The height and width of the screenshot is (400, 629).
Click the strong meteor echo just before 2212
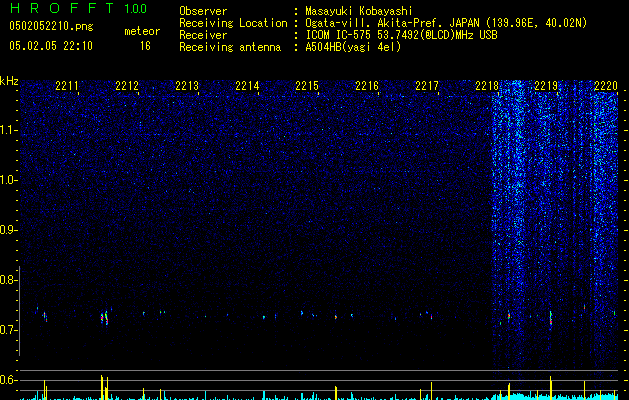[104, 318]
